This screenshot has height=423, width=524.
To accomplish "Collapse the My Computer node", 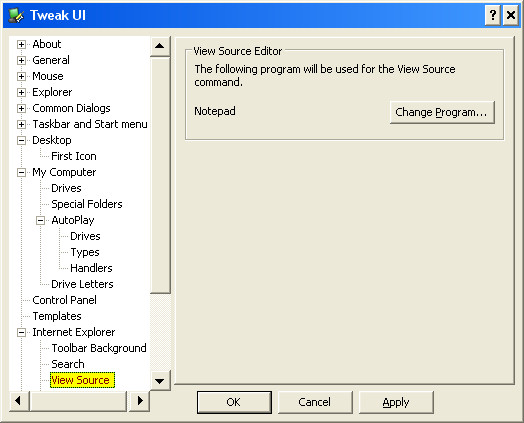I will (x=21, y=172).
